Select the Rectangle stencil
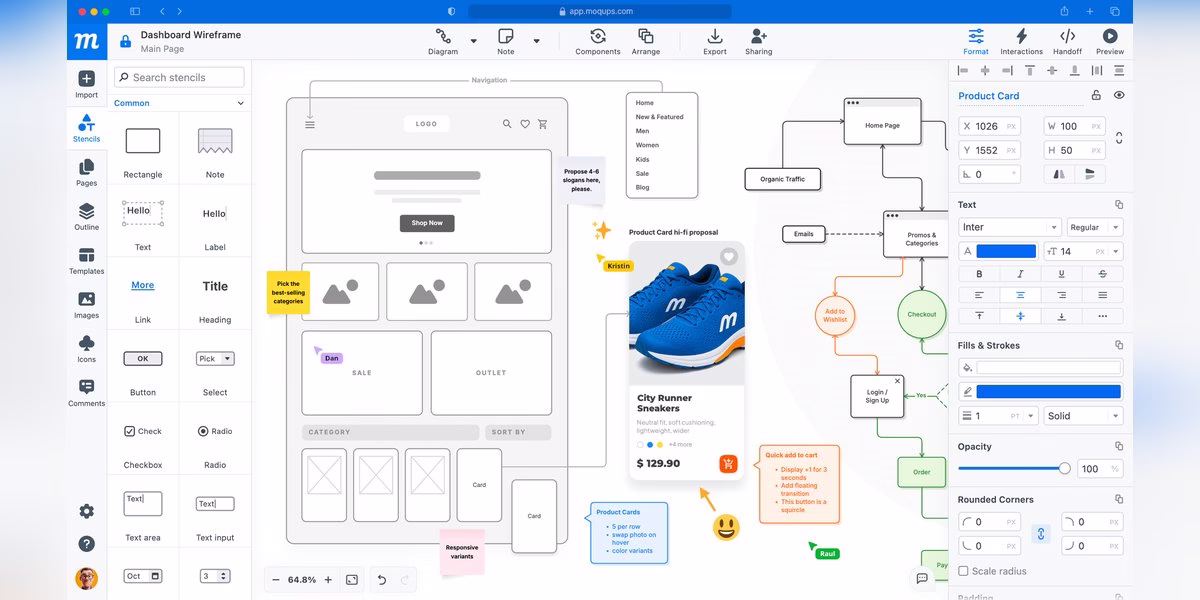This screenshot has width=1200, height=600. pos(143,148)
